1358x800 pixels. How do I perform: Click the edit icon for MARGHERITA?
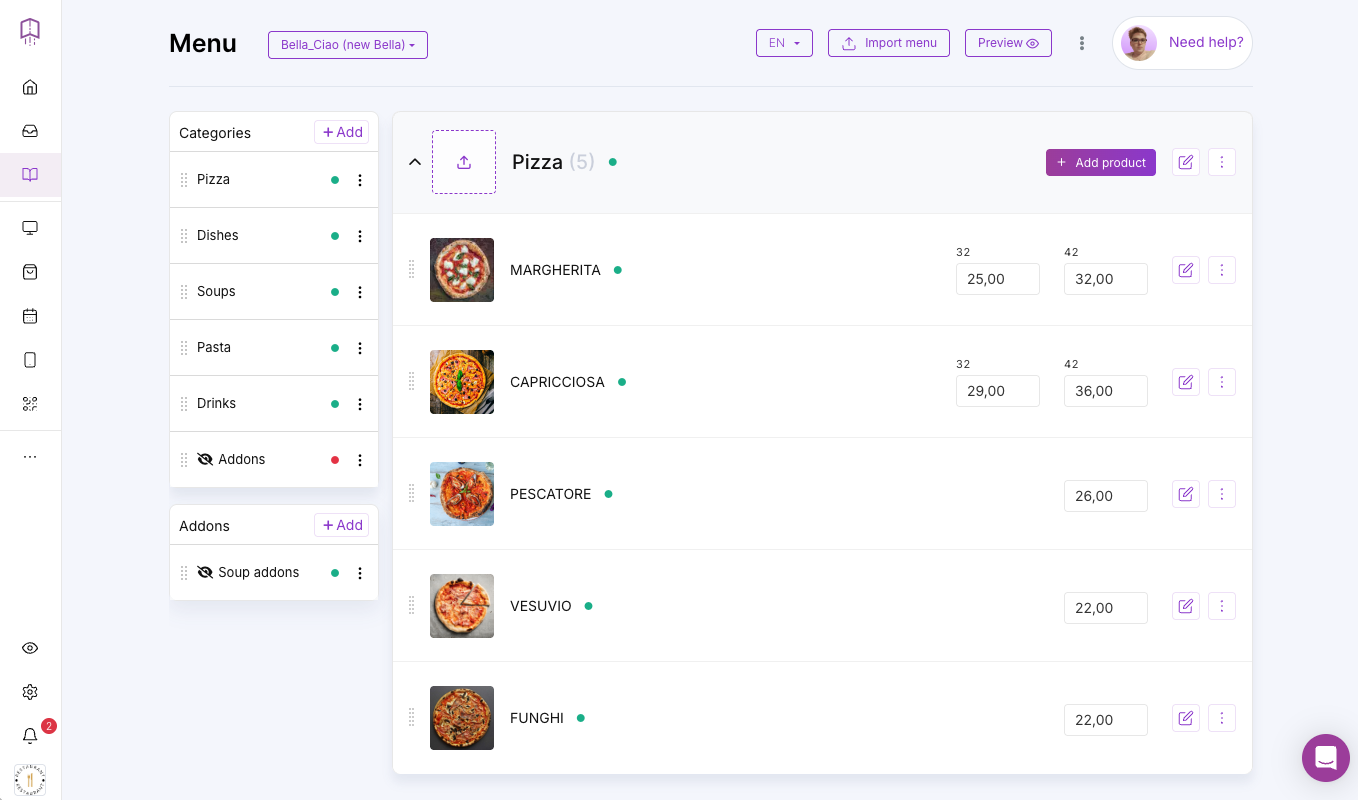1185,270
